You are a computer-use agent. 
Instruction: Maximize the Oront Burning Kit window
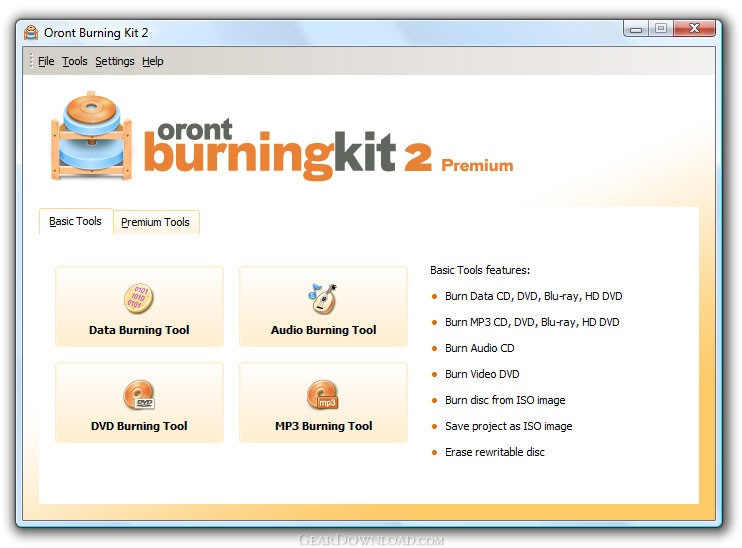pyautogui.click(x=661, y=28)
